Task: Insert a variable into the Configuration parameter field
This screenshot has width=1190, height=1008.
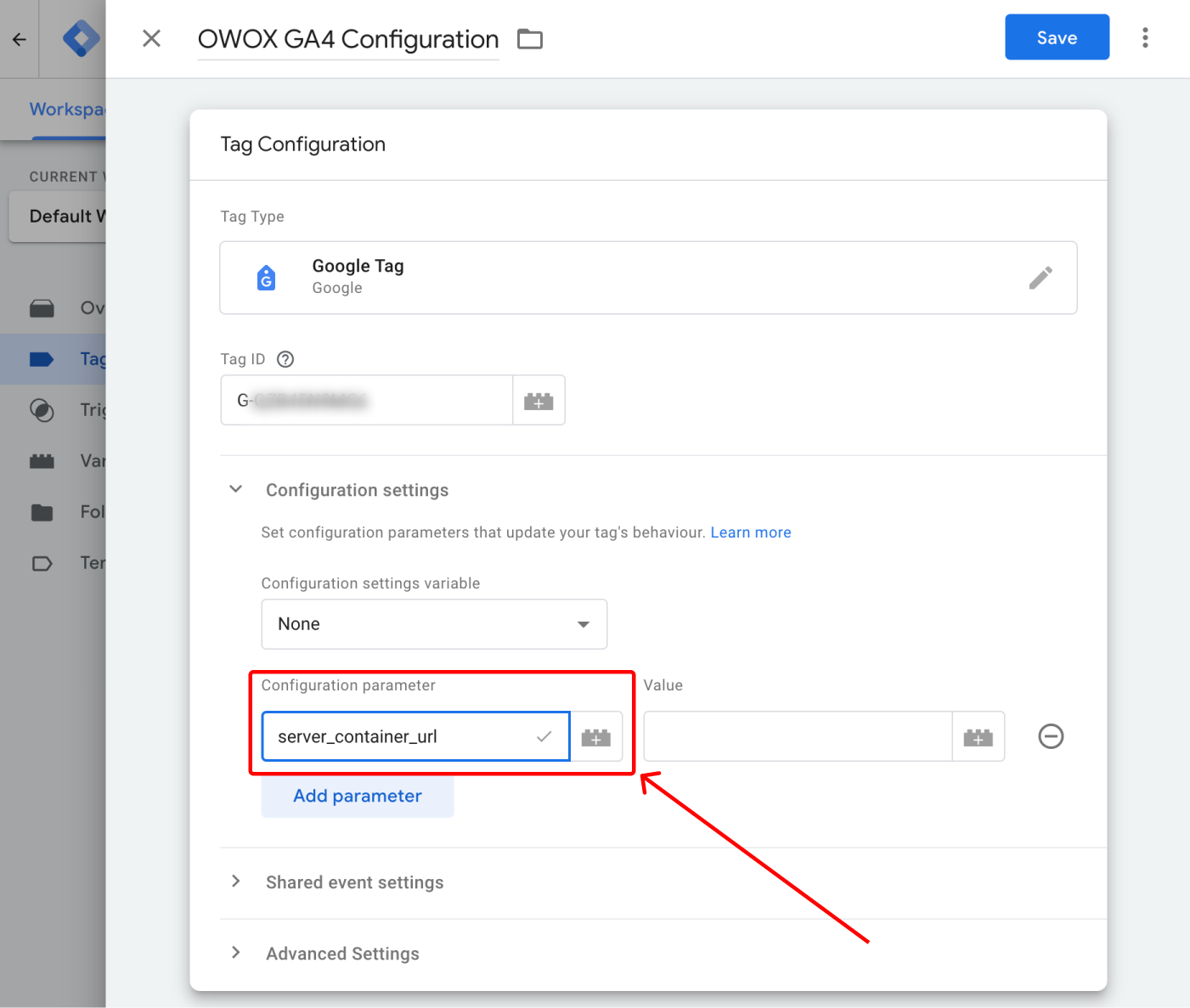Action: [x=596, y=737]
